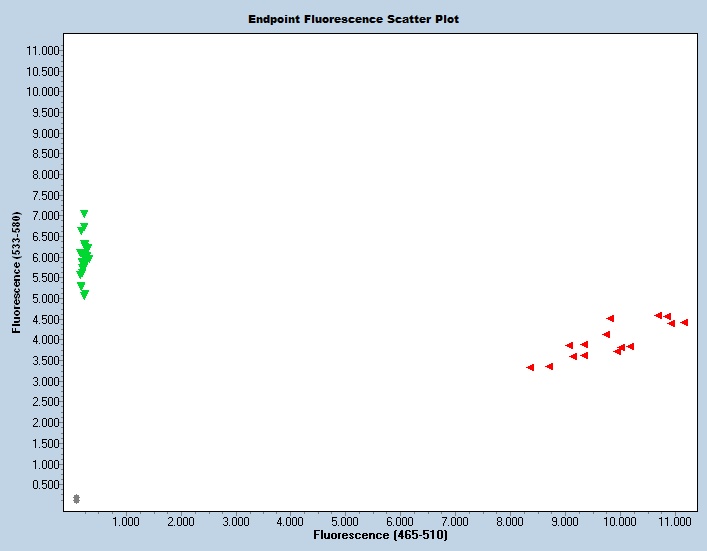Viewport: 707px width, 551px height.
Task: Select the 9.000 tick label on y-axis
Action: pyautogui.click(x=45, y=133)
